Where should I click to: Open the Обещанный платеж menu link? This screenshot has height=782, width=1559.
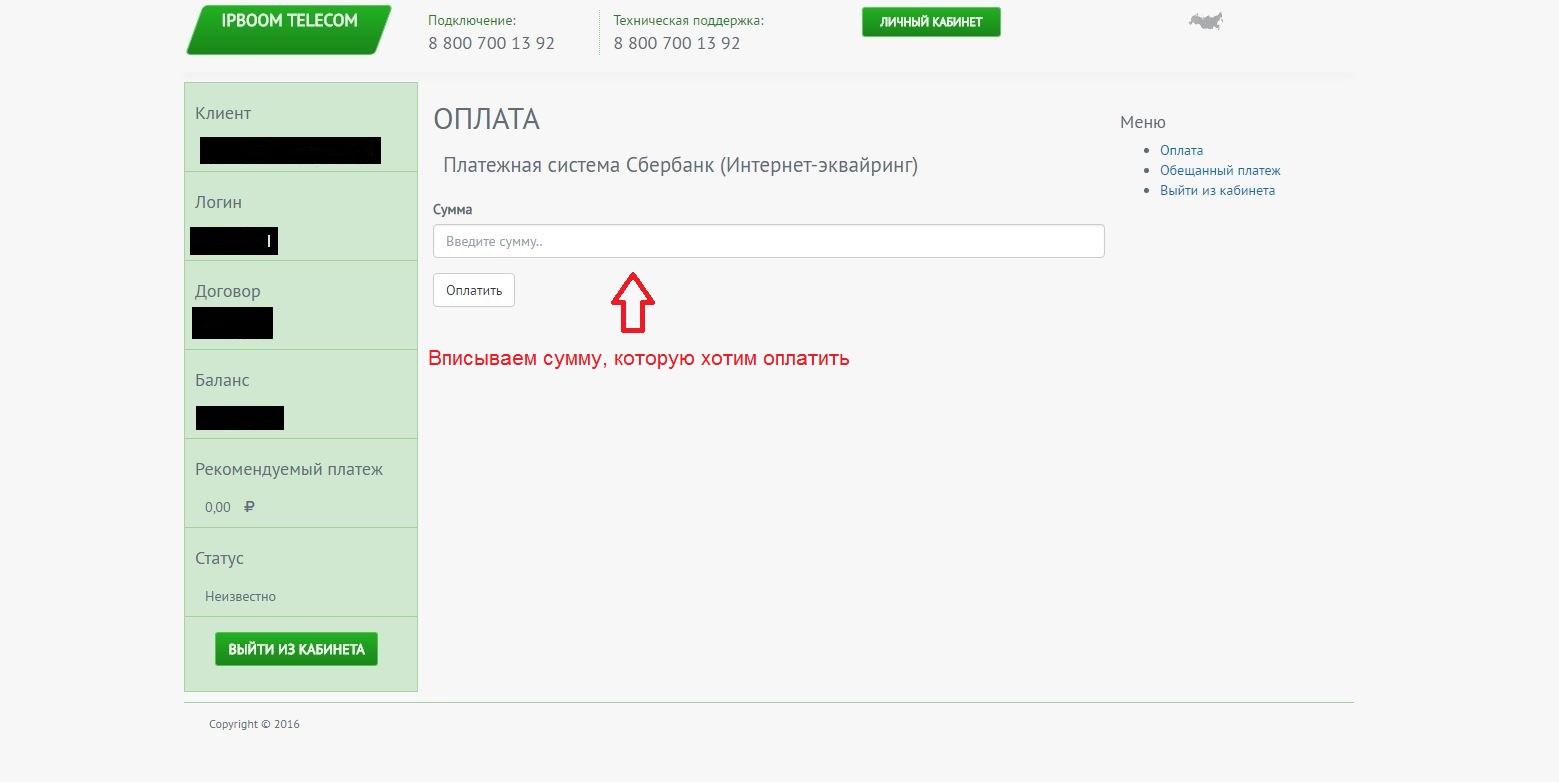point(1220,170)
